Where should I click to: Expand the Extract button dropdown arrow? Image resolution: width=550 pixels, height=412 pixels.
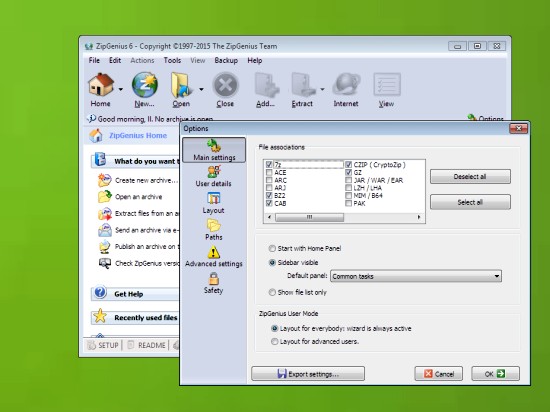[x=322, y=89]
